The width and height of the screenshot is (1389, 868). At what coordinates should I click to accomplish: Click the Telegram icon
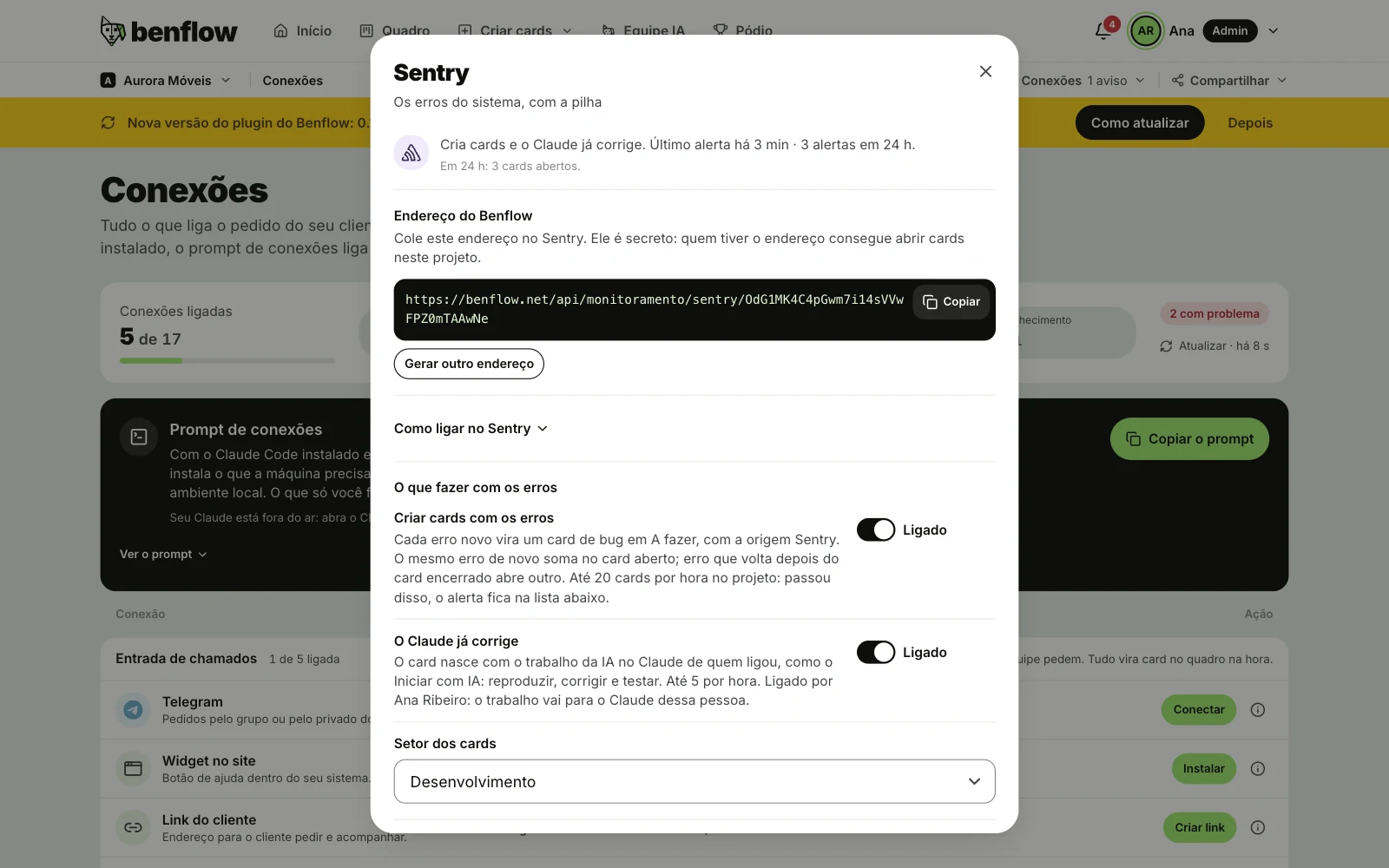click(x=133, y=709)
